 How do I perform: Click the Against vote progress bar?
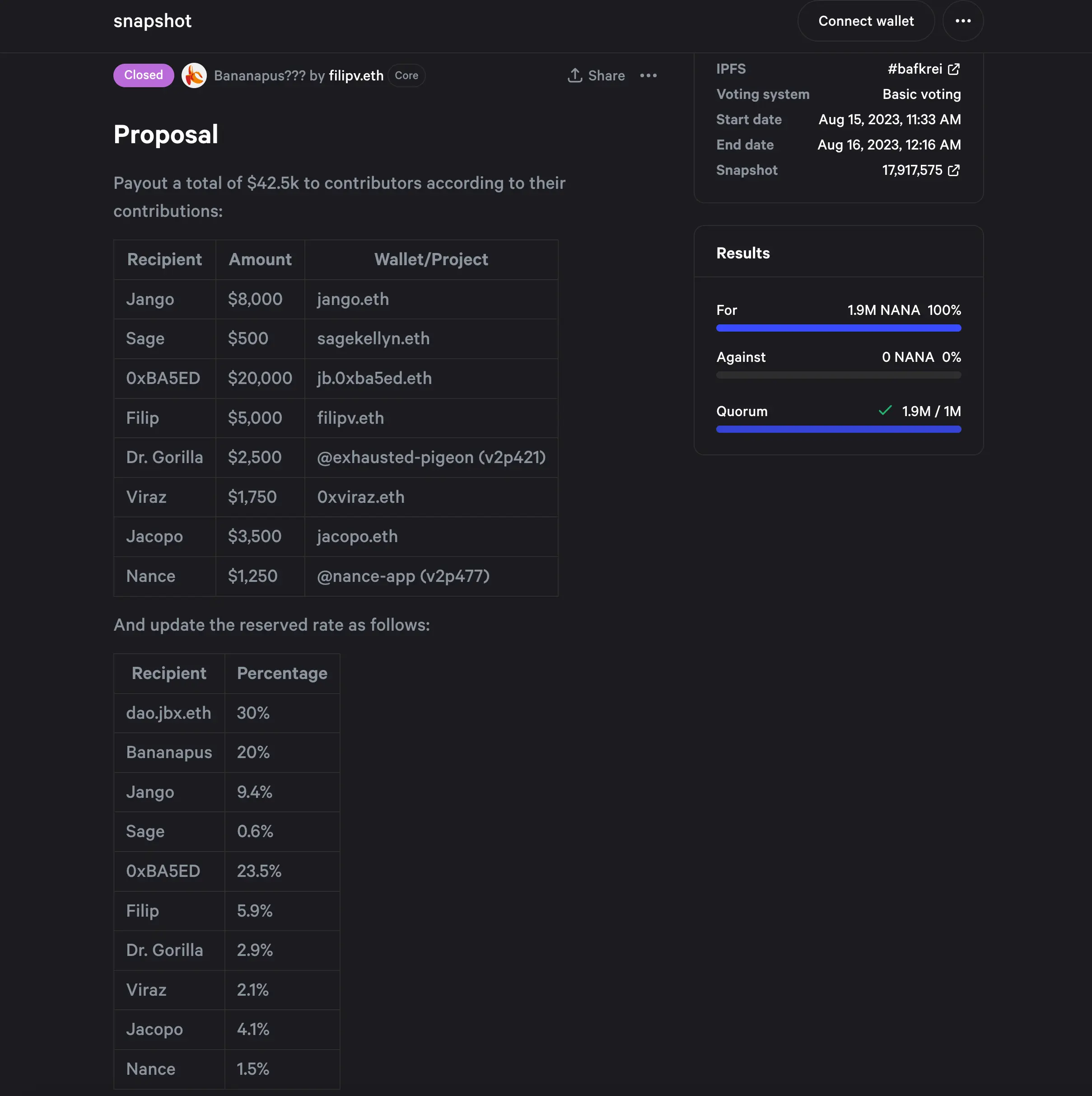pos(838,375)
